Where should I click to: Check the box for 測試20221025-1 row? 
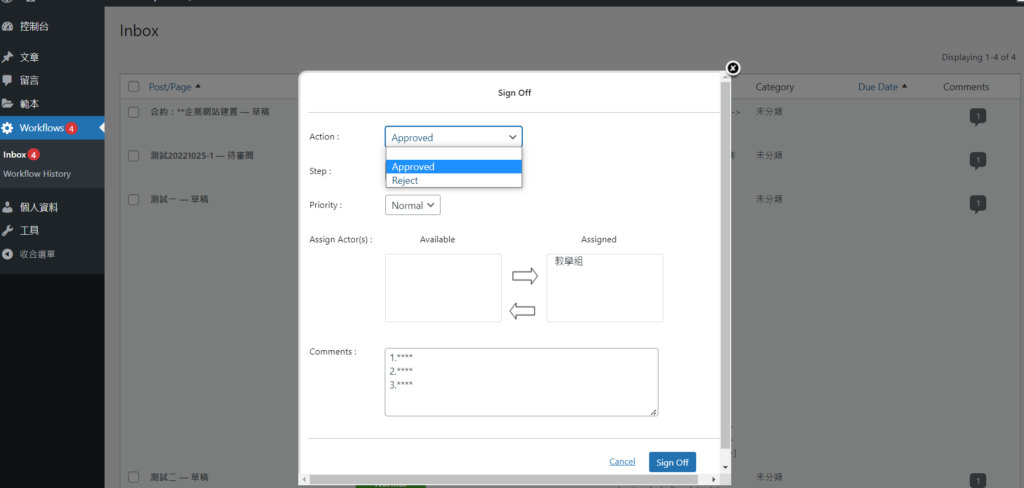pyautogui.click(x=134, y=155)
